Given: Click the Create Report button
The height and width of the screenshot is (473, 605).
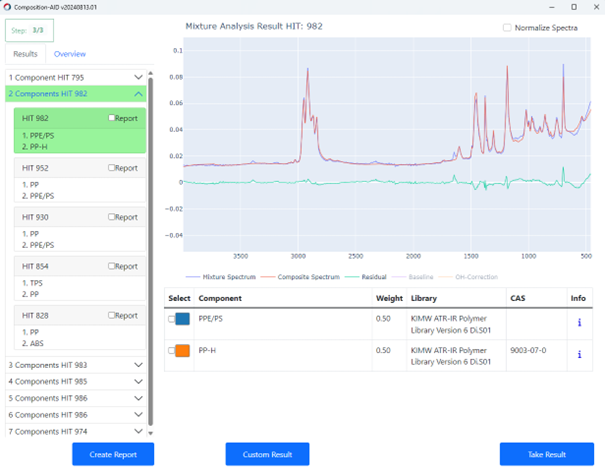Looking at the screenshot, I should 112,454.
